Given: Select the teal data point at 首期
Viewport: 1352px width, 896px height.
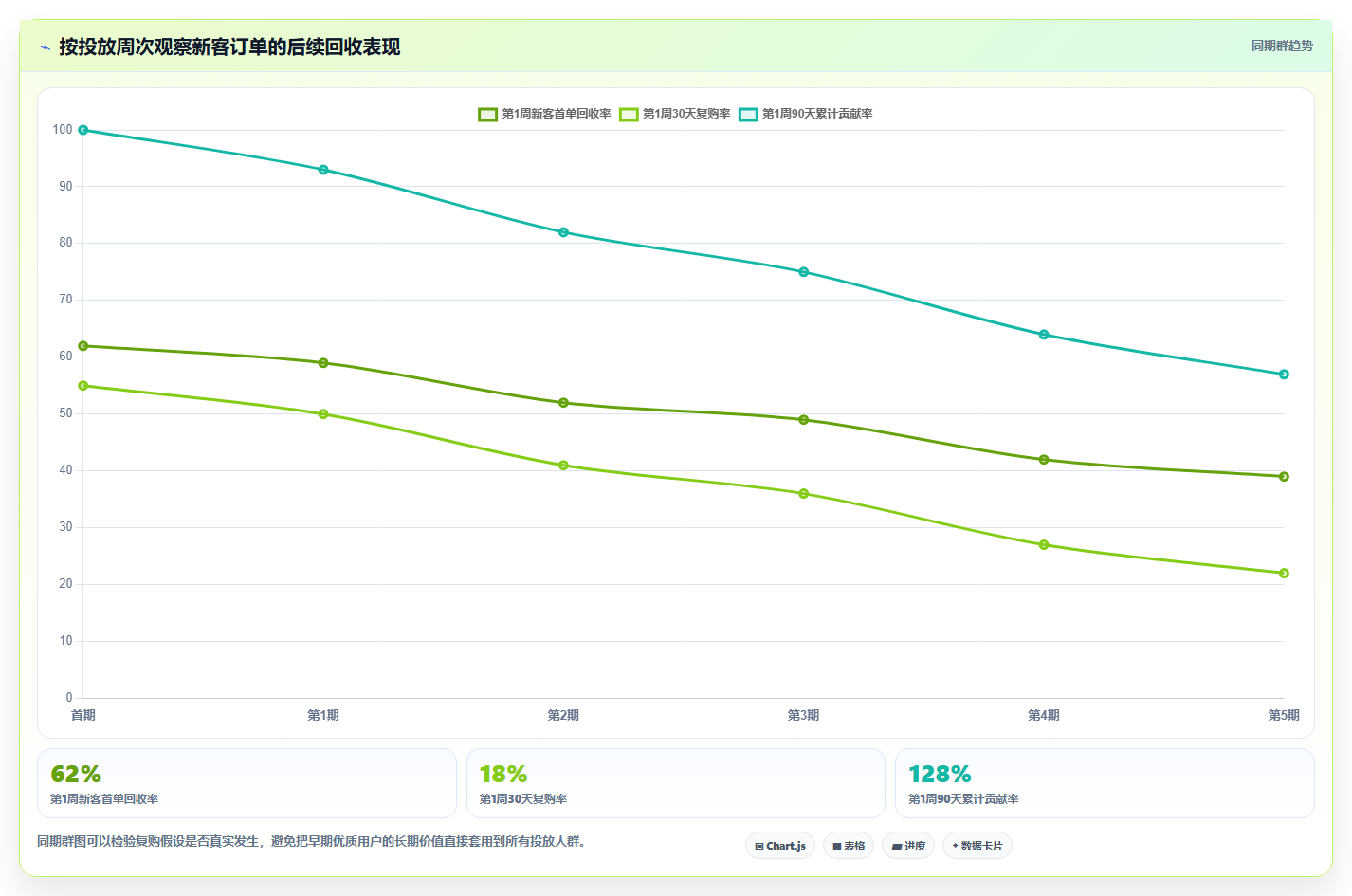Looking at the screenshot, I should pyautogui.click(x=83, y=130).
